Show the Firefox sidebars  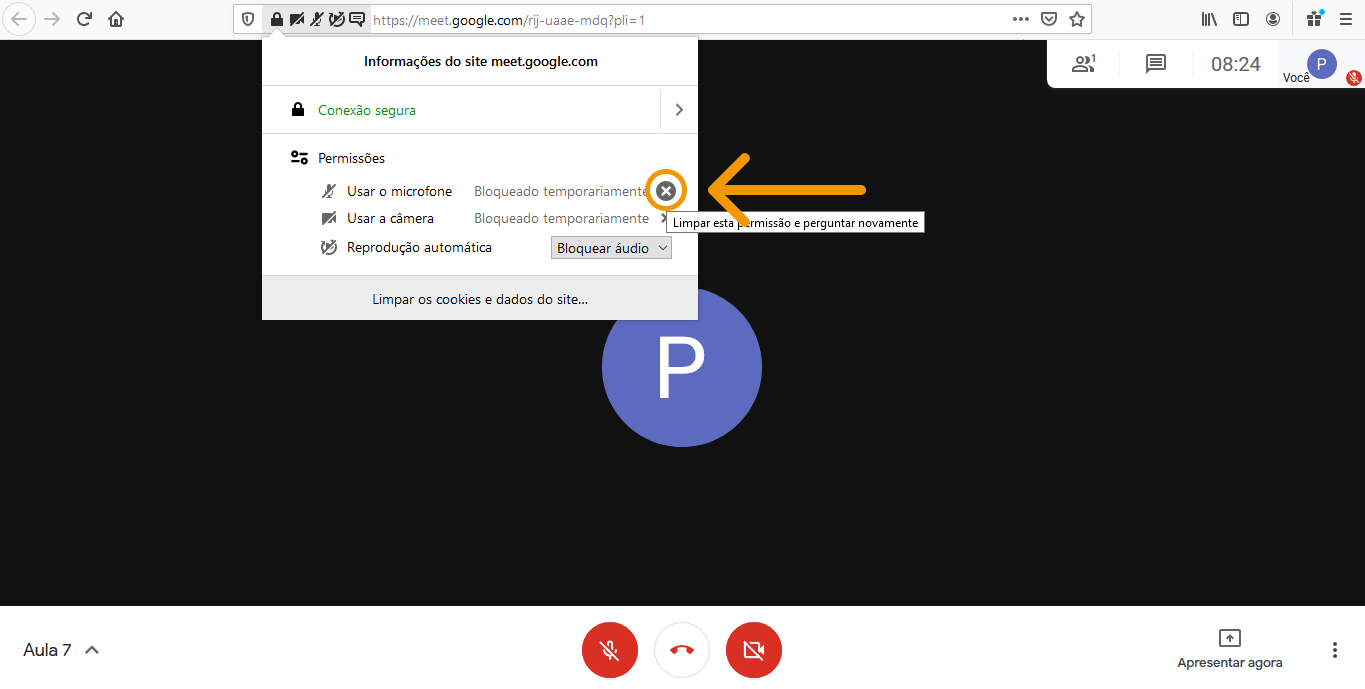[x=1241, y=19]
